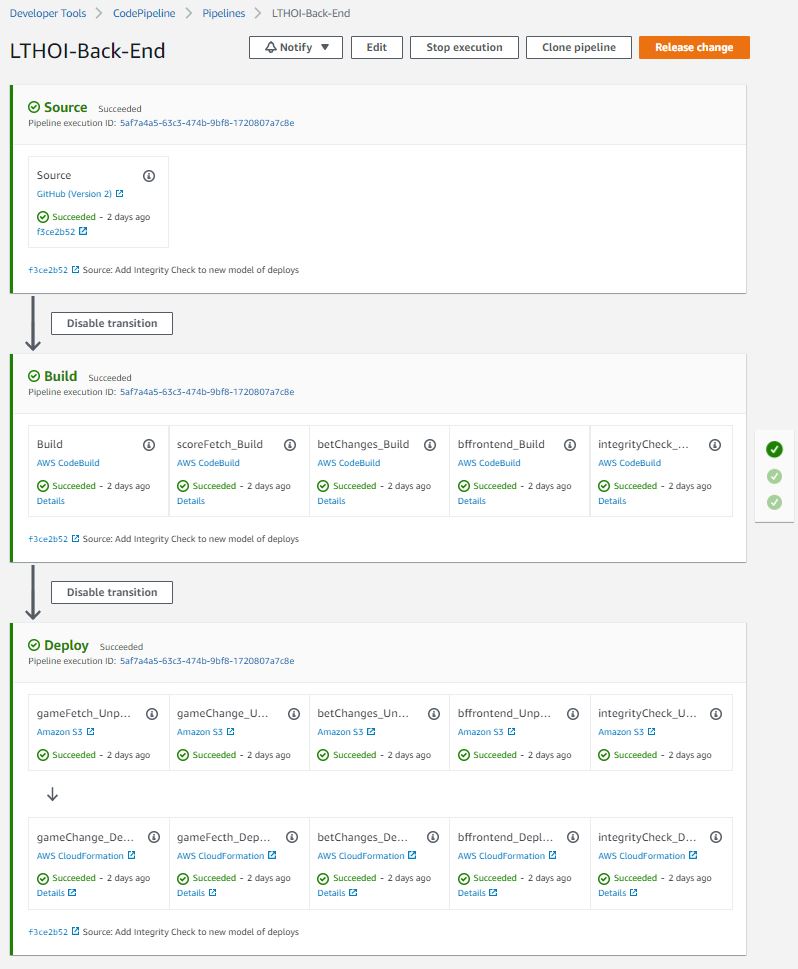
Task: Click the external link icon beside GitHub (Version 2)
Action: click(x=121, y=194)
